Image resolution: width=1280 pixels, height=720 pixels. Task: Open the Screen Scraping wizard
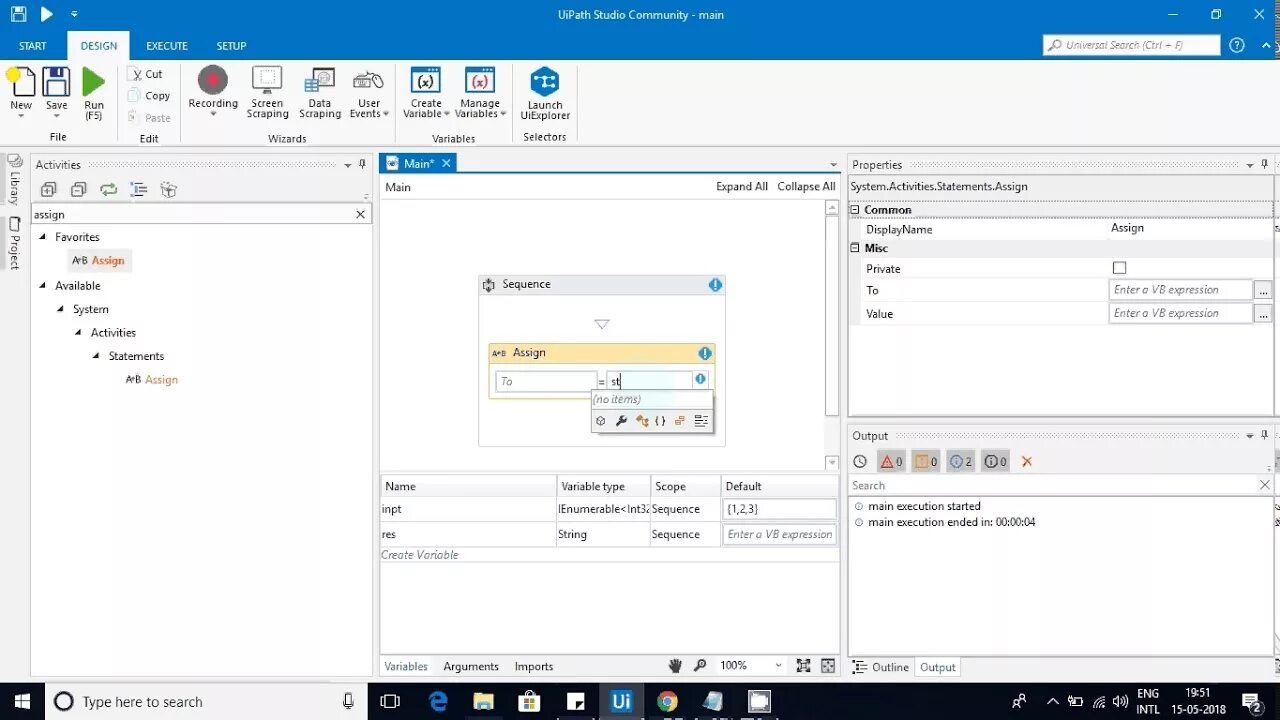pos(267,80)
